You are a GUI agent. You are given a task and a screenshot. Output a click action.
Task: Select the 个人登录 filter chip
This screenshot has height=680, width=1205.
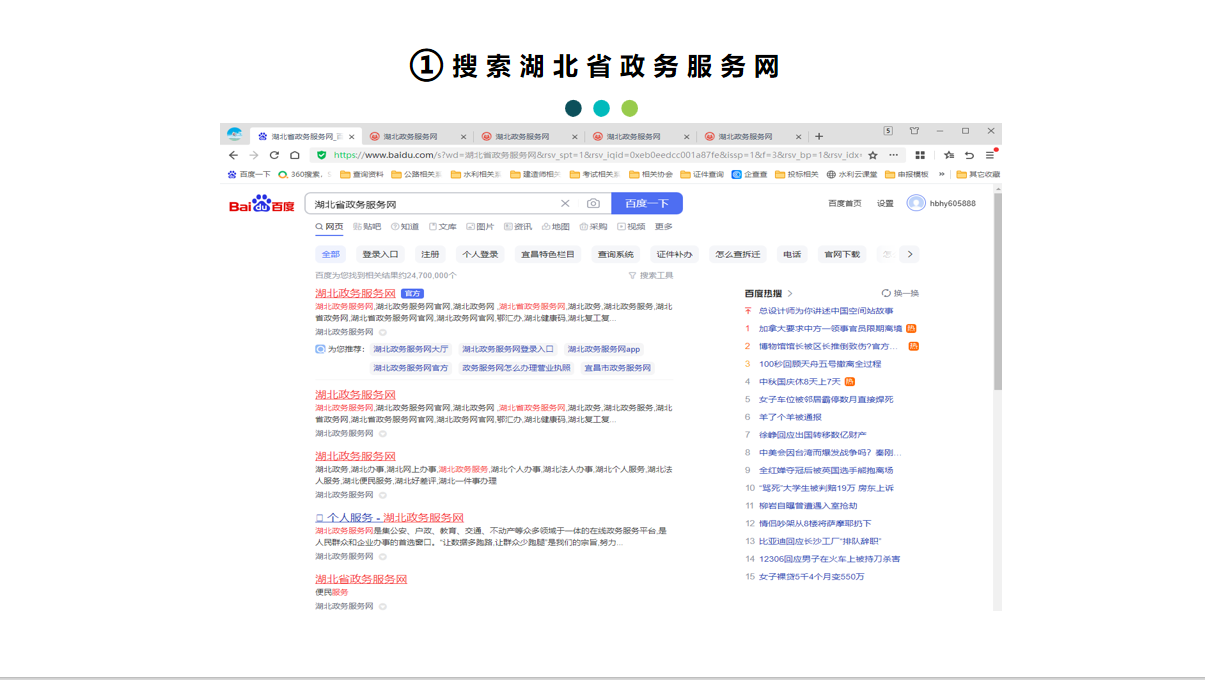pyautogui.click(x=480, y=254)
